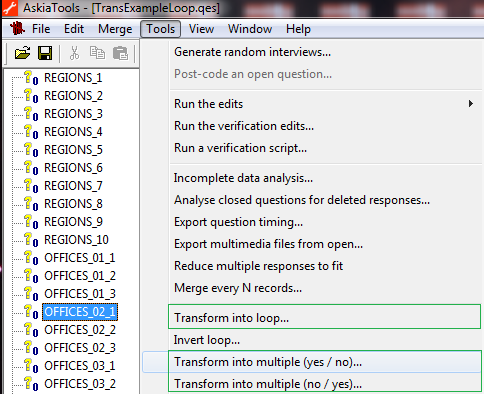Choose Transform into multiple (yes / no)...

[268, 362]
